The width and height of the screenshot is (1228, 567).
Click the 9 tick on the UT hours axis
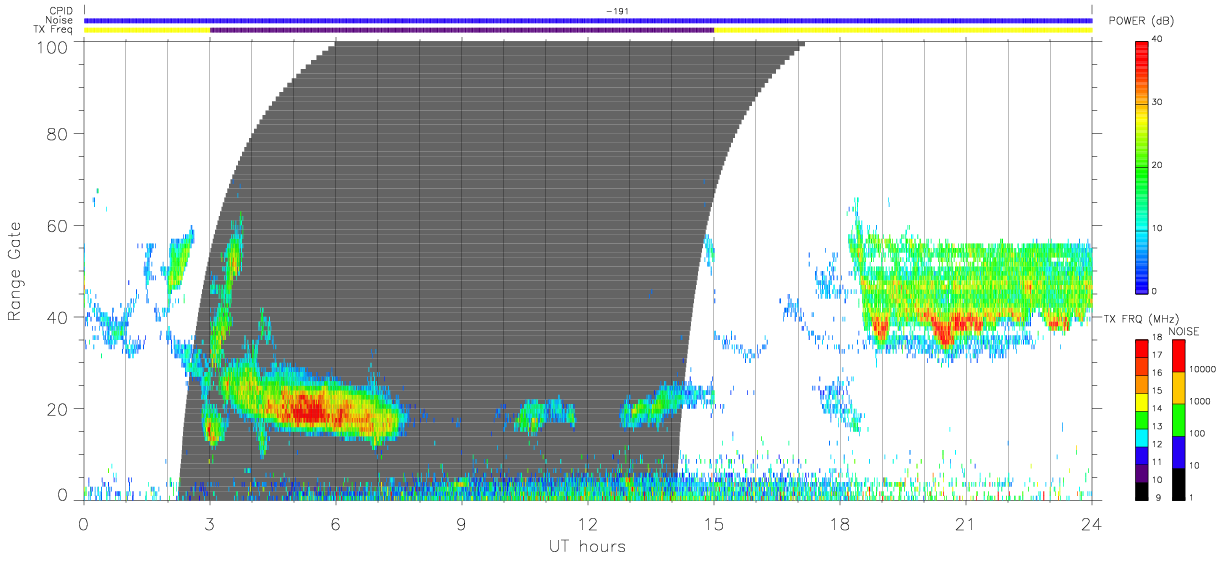coord(462,523)
